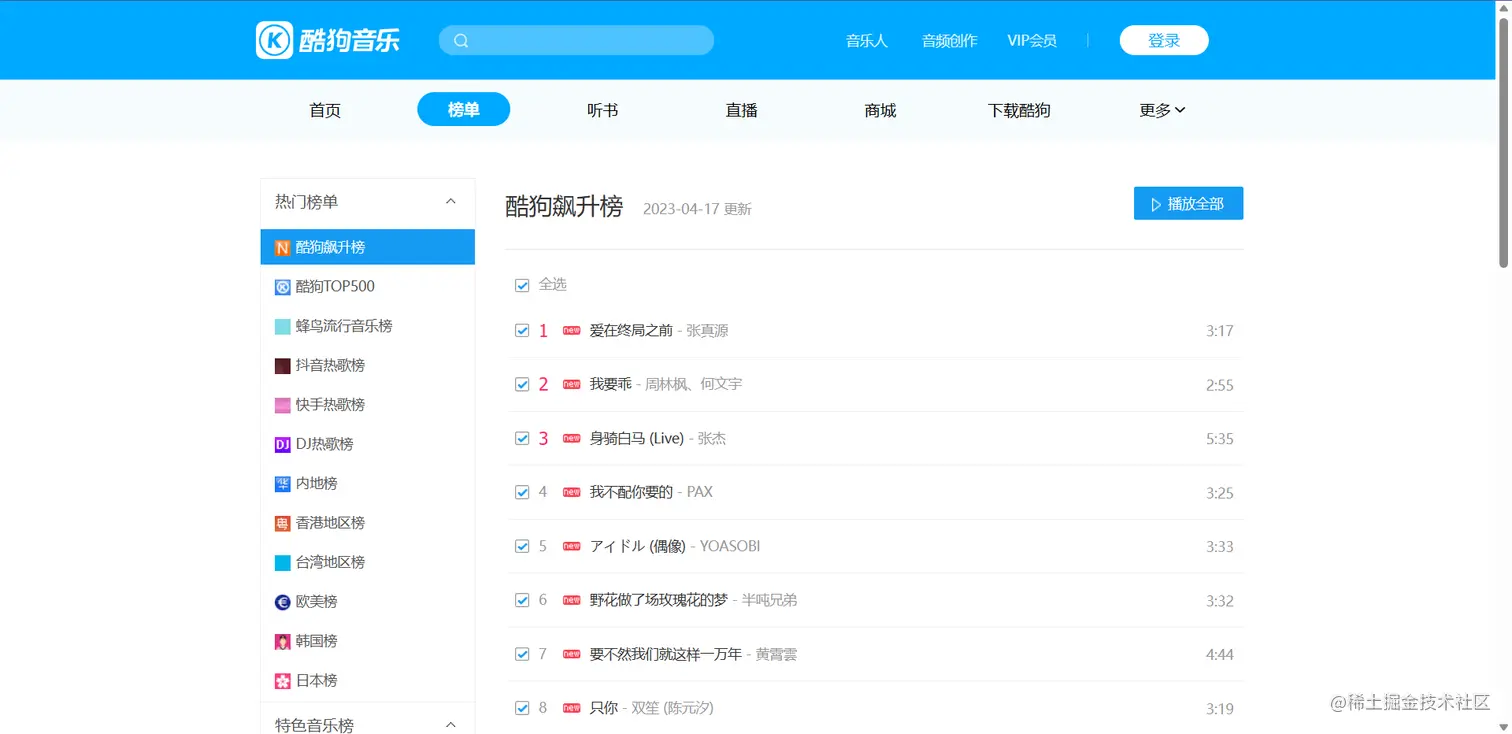
Task: Open the 酷狗TOP500 chart icon
Action: pos(282,287)
